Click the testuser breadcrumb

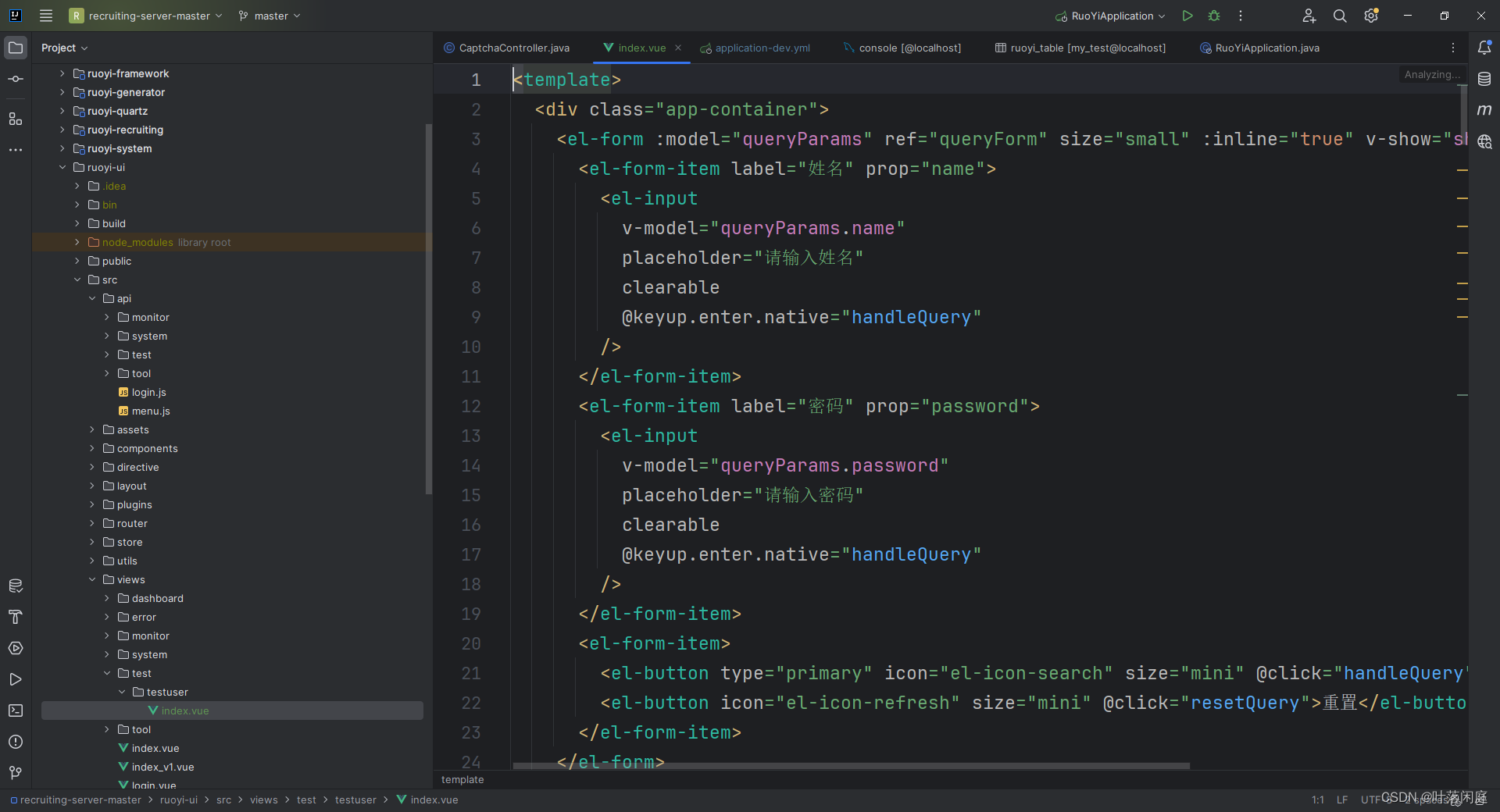click(x=355, y=800)
